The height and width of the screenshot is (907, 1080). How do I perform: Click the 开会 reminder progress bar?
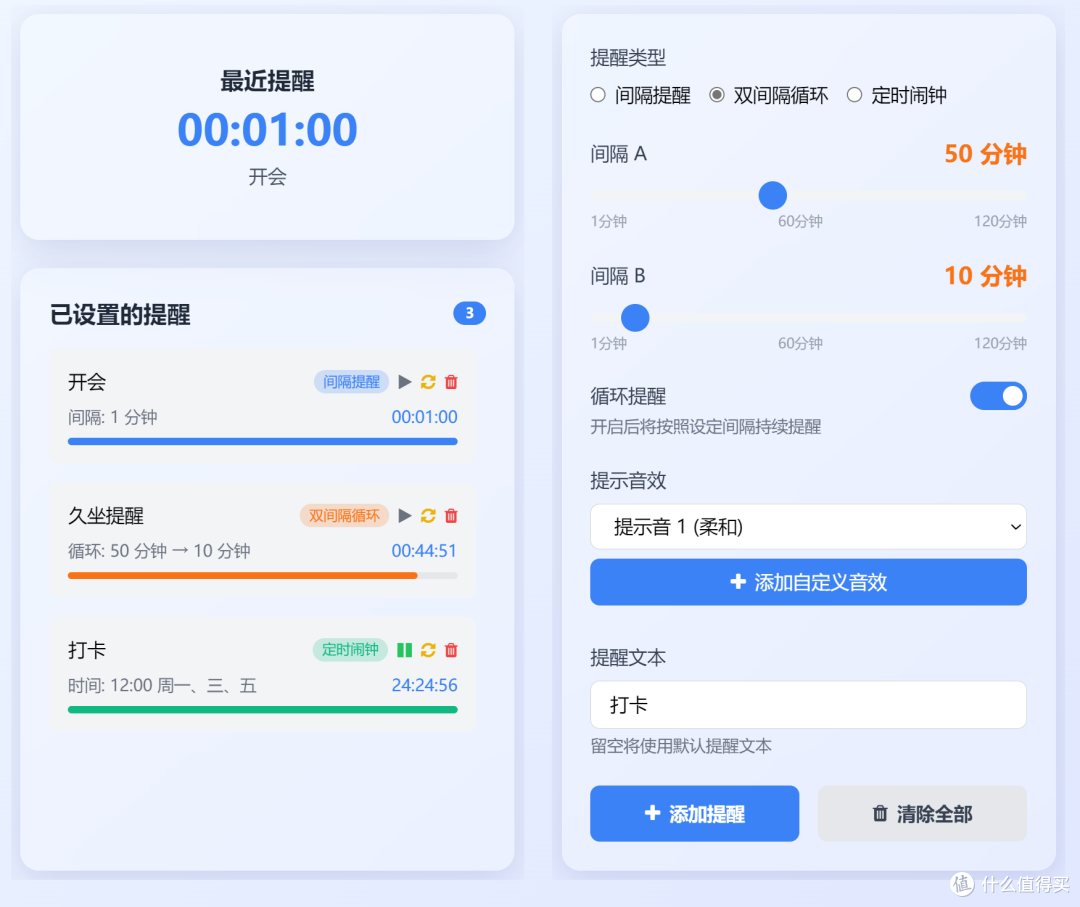point(262,441)
